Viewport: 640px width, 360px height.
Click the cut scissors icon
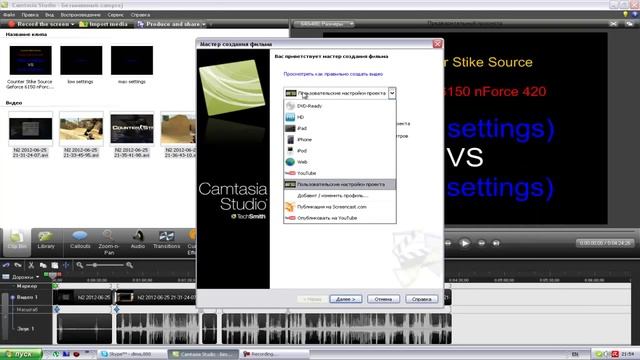tap(31, 265)
